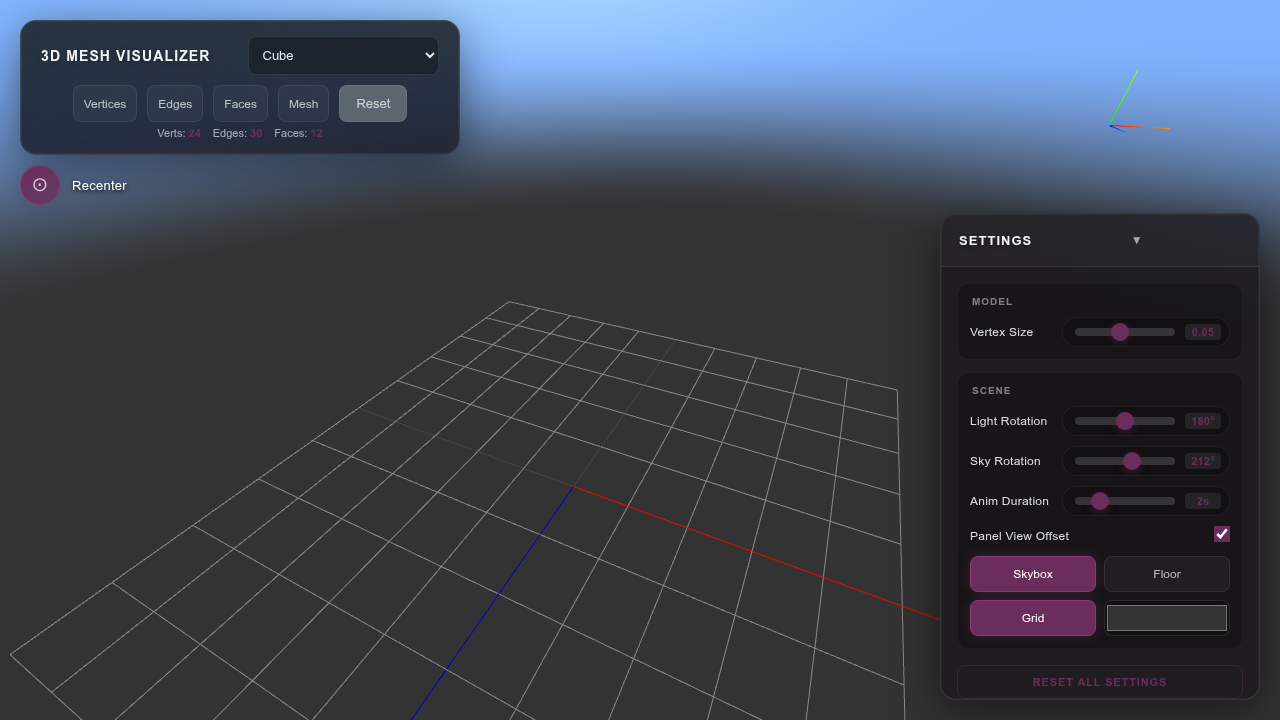Click the Recenter label
This screenshot has width=1280, height=720.
click(x=99, y=185)
